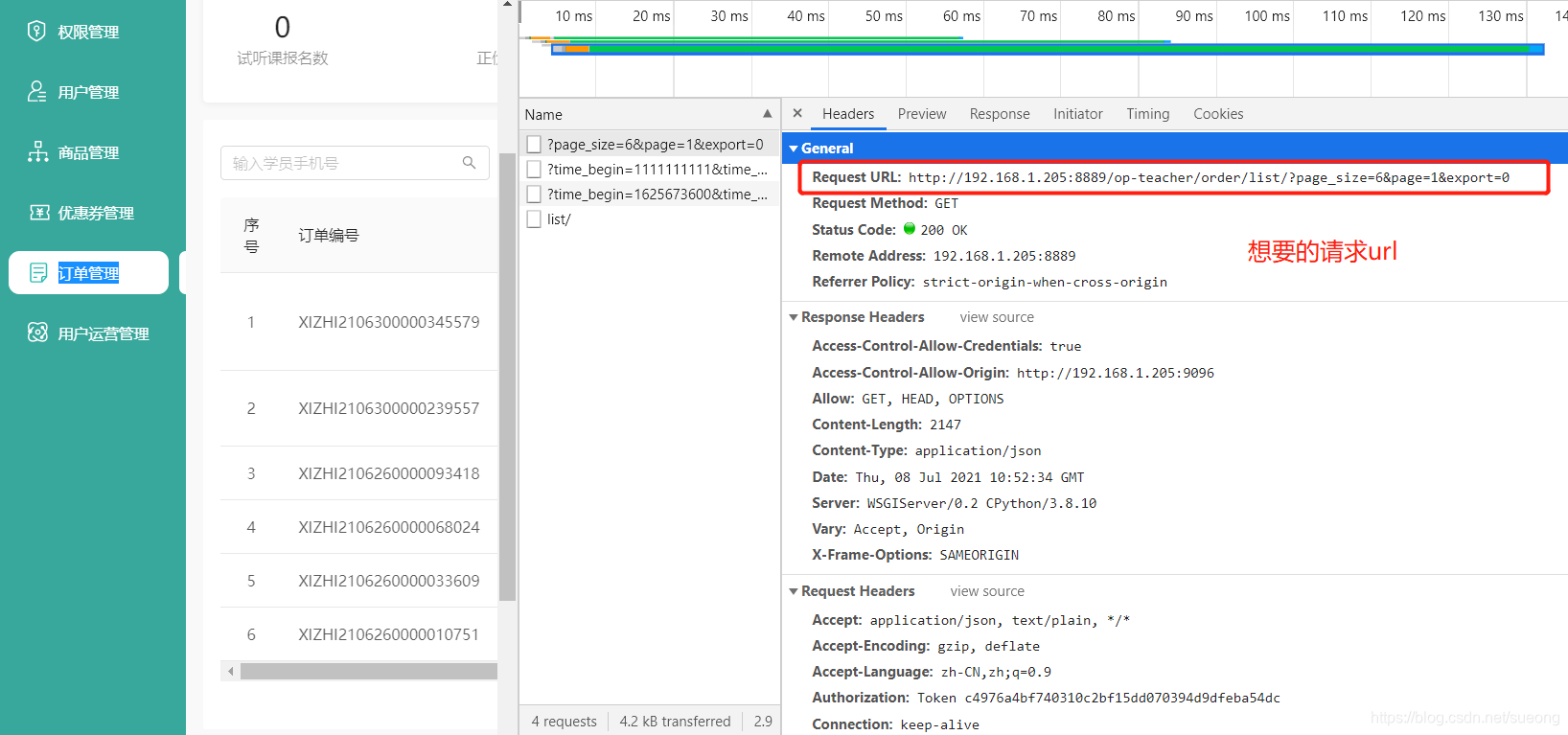Click the Content-Type application/json header

pos(926,450)
